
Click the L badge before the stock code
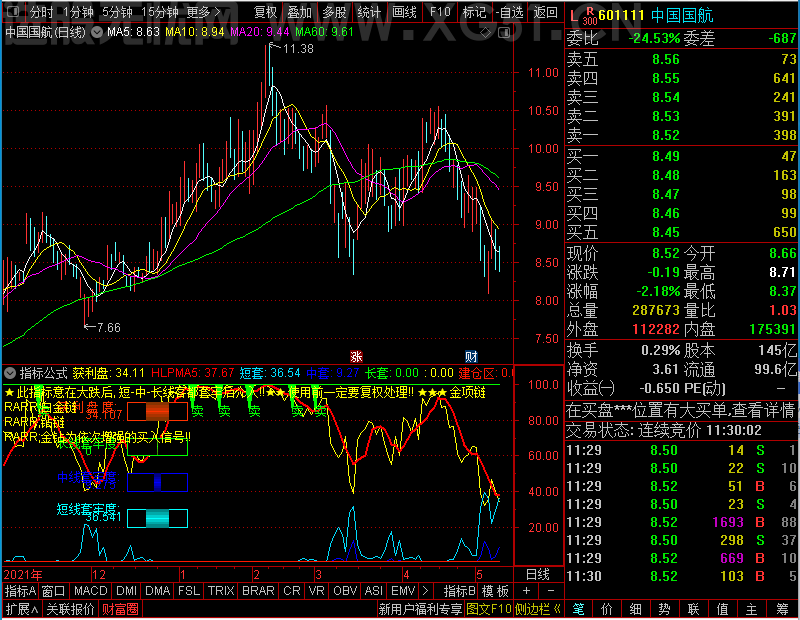(x=574, y=17)
